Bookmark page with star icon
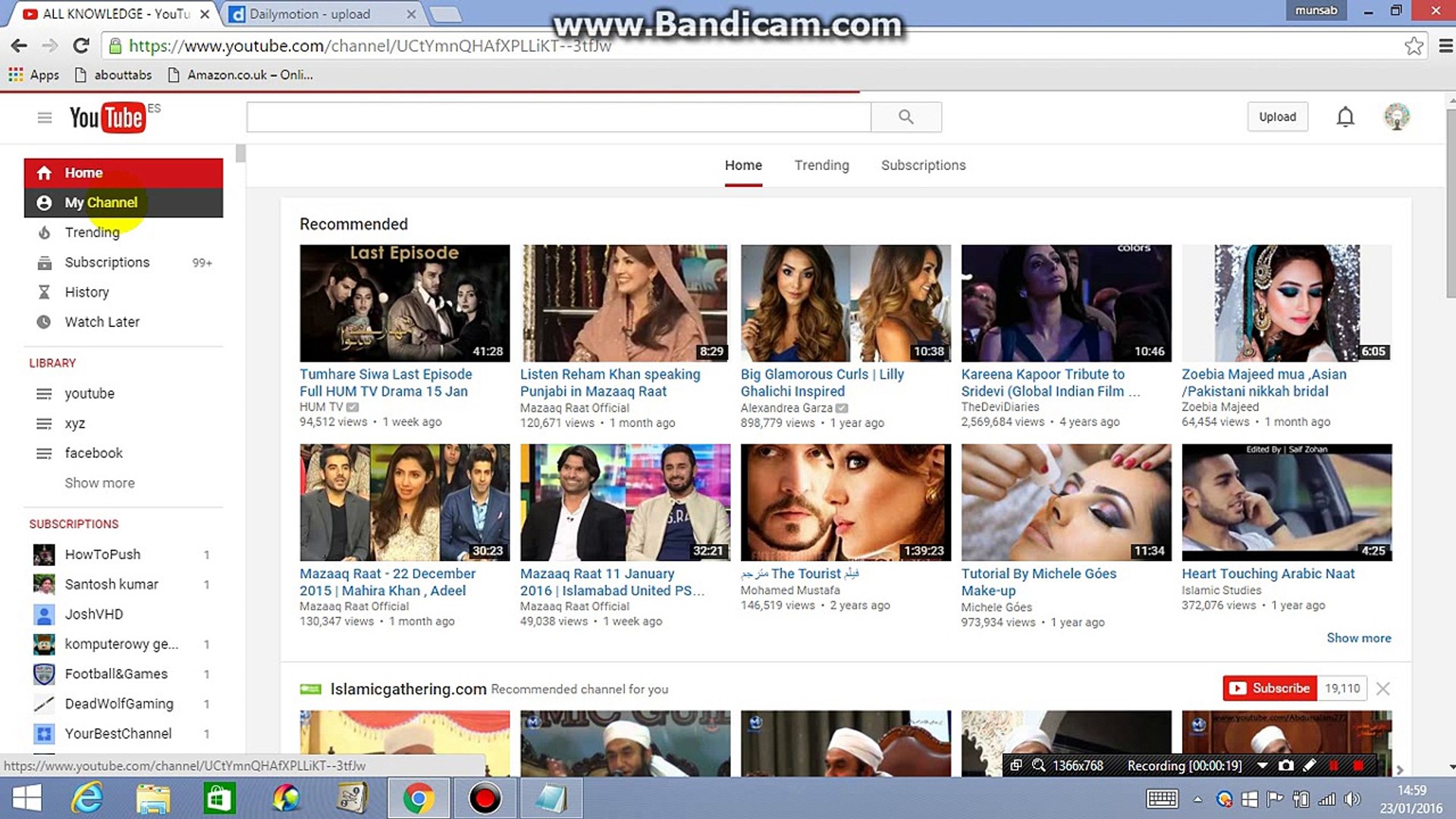The height and width of the screenshot is (819, 1456). (1414, 46)
